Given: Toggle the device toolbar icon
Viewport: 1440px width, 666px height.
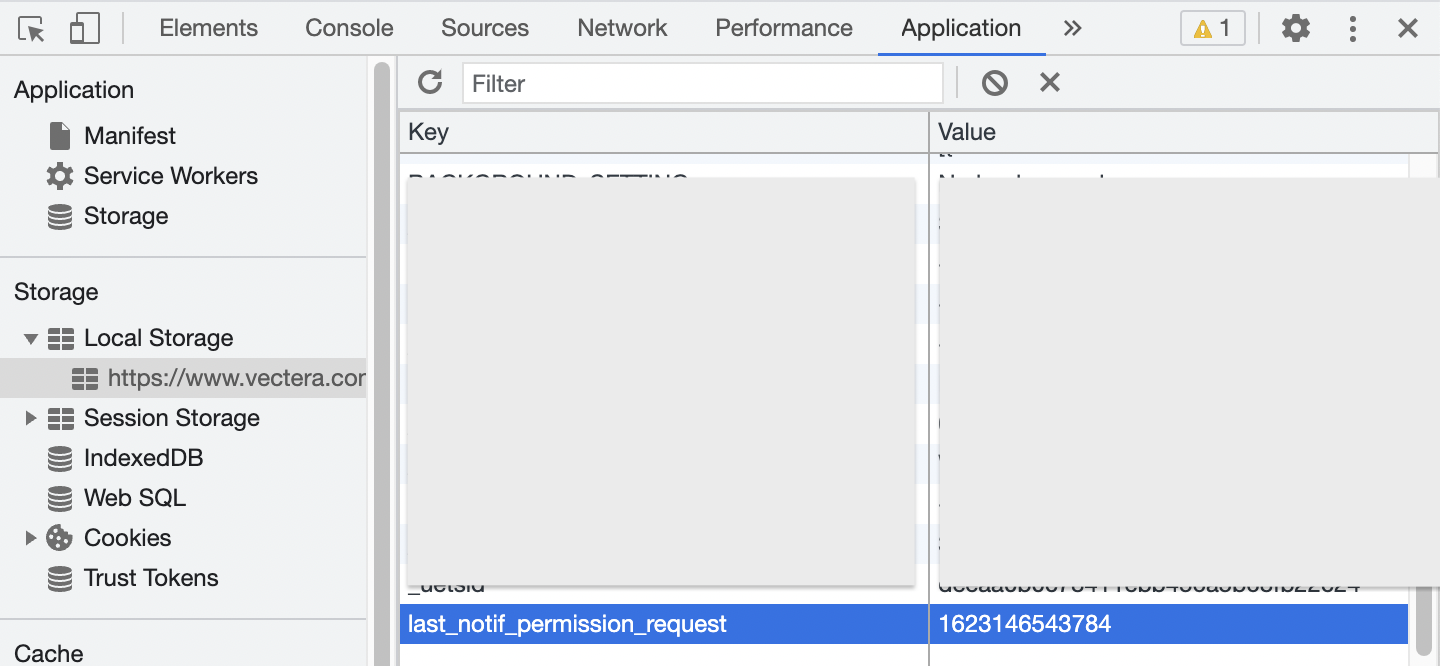Looking at the screenshot, I should (84, 29).
